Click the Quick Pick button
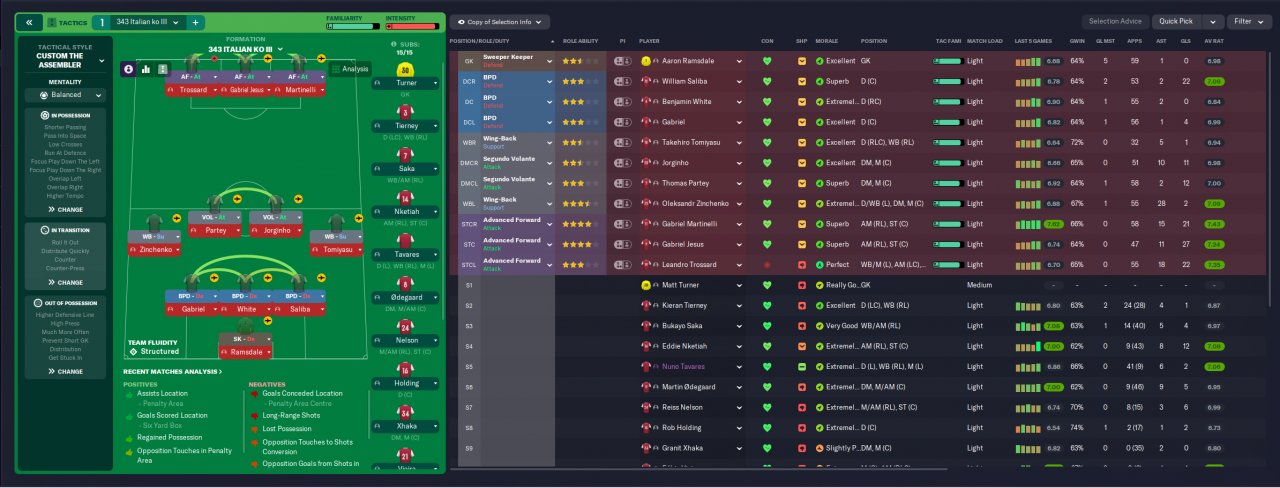Screen dimensions: 1280x488 point(1187,21)
